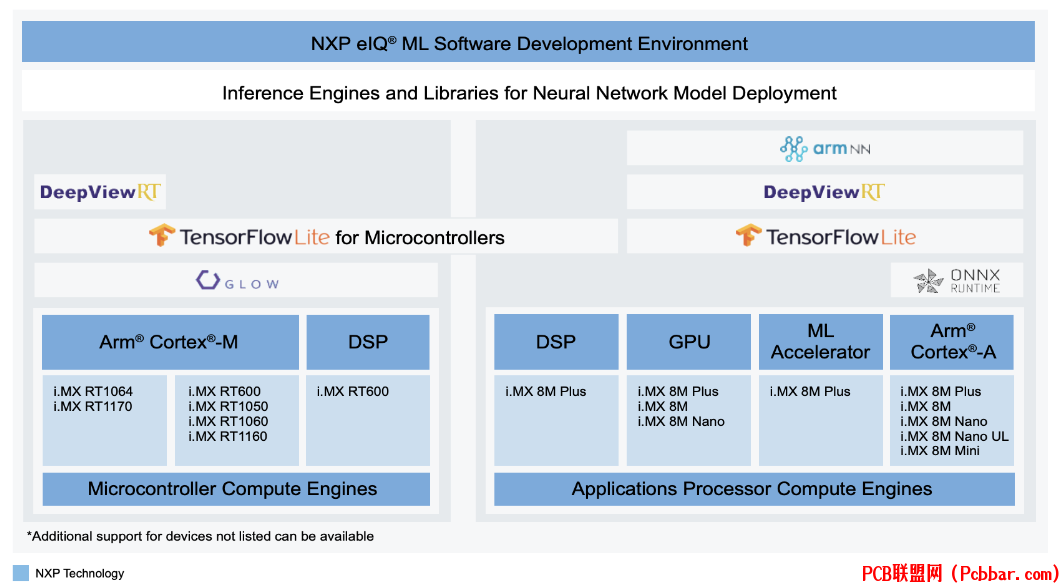Click "i.MX 8M Nano UL" device text
This screenshot has width=1064, height=588.
[x=954, y=436]
